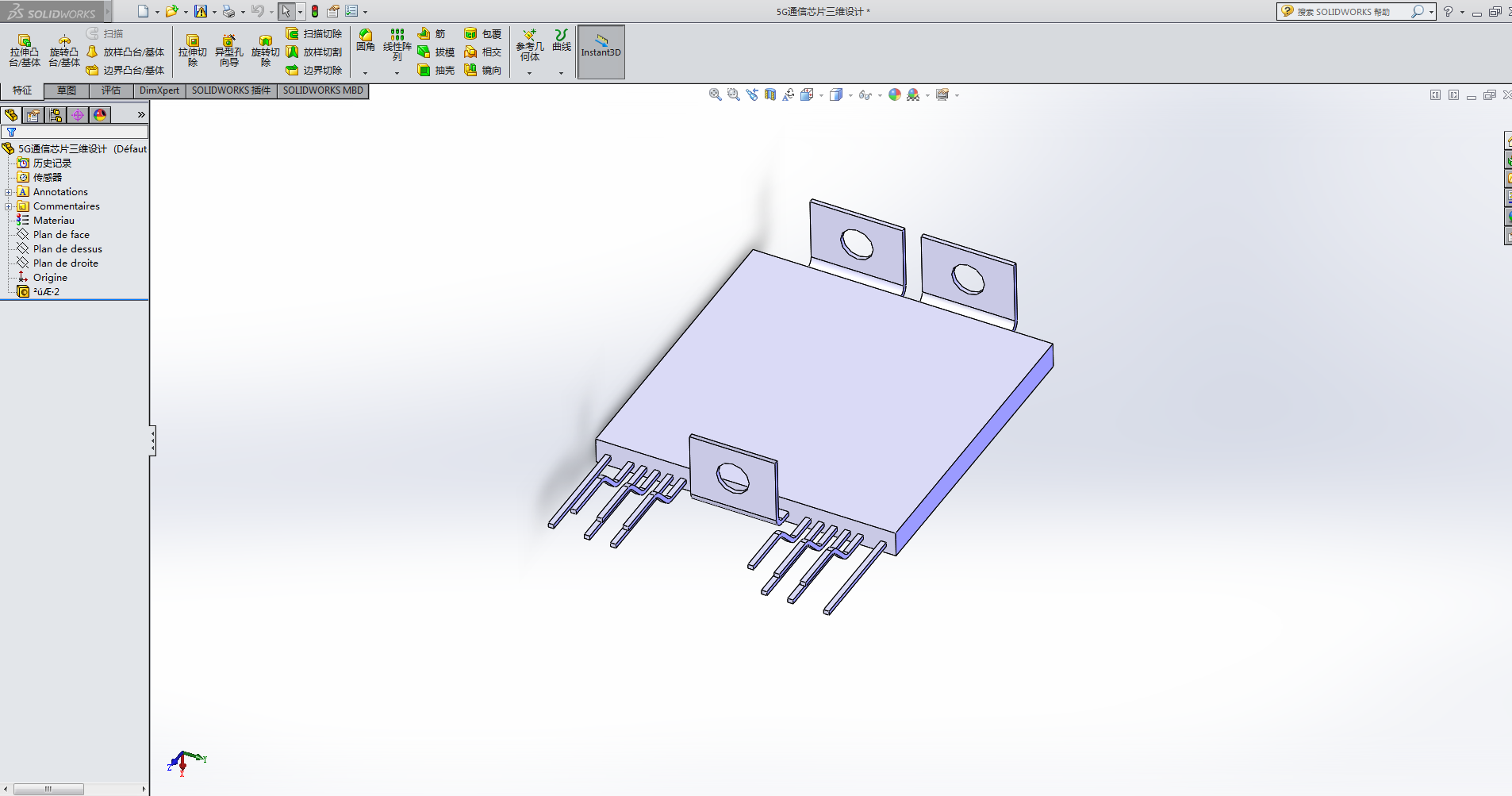Open the 曲线 curves tool
Viewport: 1512px width, 796px height.
[x=562, y=40]
